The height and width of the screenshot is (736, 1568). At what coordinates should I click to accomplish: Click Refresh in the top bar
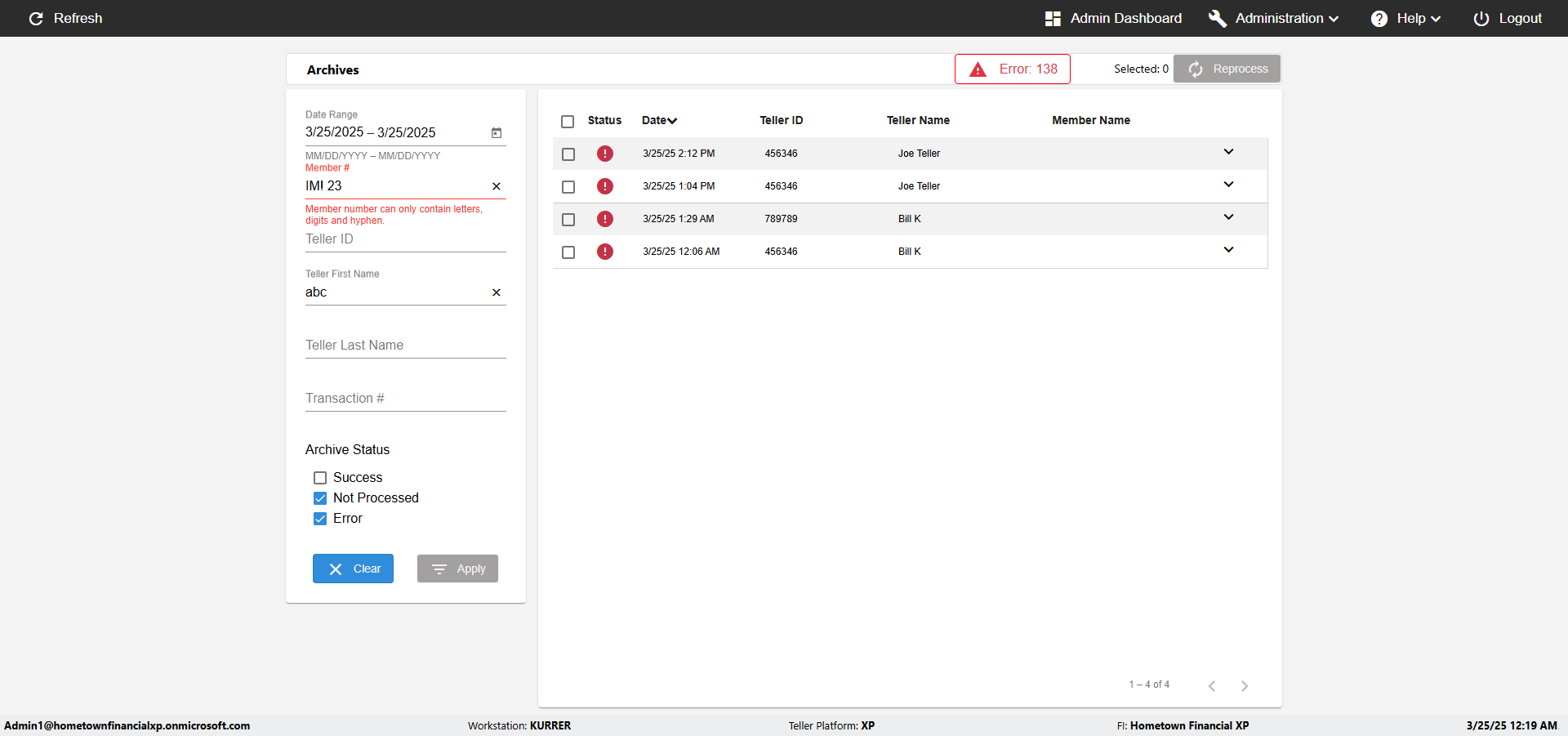point(65,18)
